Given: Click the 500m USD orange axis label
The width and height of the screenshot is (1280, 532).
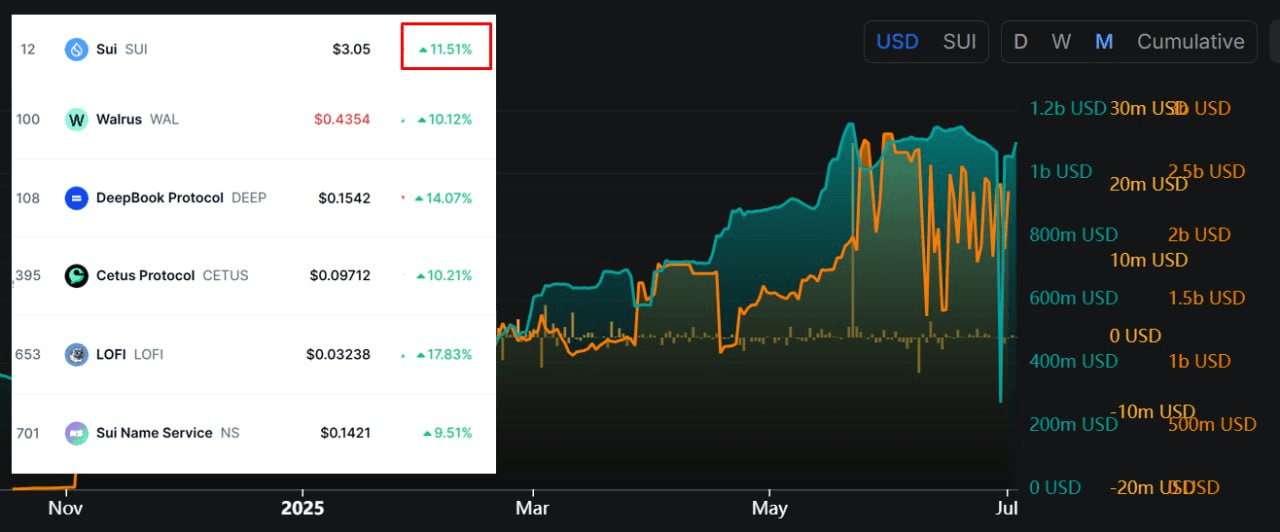Looking at the screenshot, I should (x=1212, y=424).
